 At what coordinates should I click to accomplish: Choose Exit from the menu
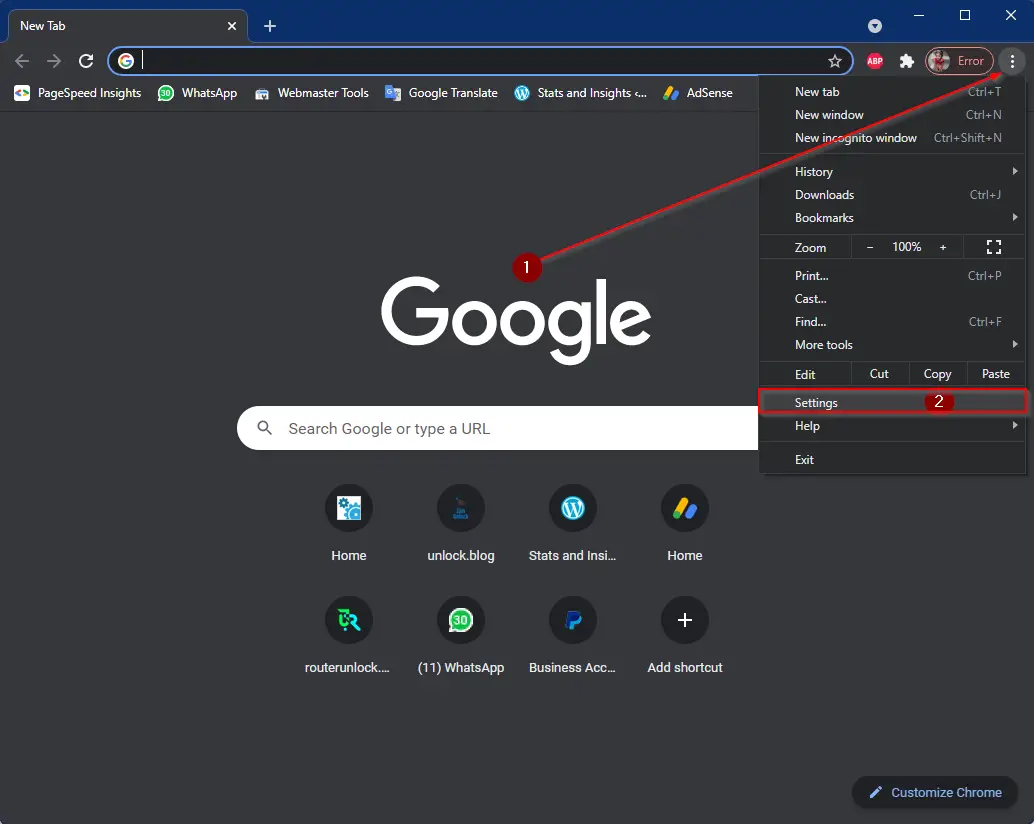(892, 459)
